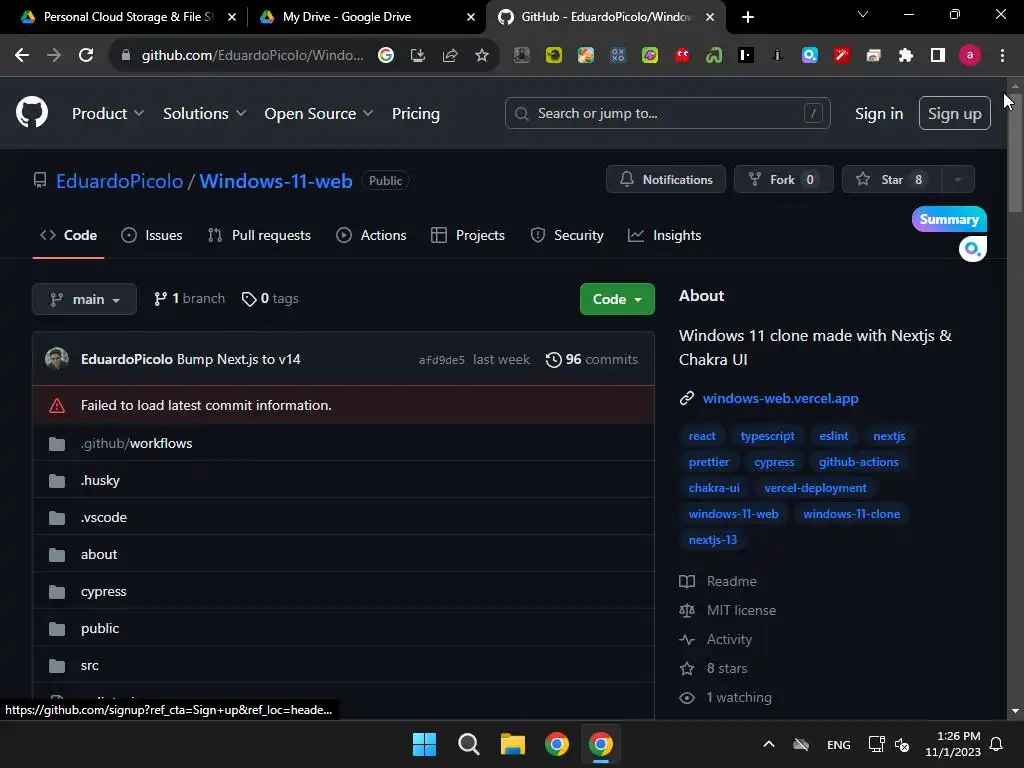Click the Sign up button
The width and height of the screenshot is (1024, 768).
pyautogui.click(x=955, y=114)
